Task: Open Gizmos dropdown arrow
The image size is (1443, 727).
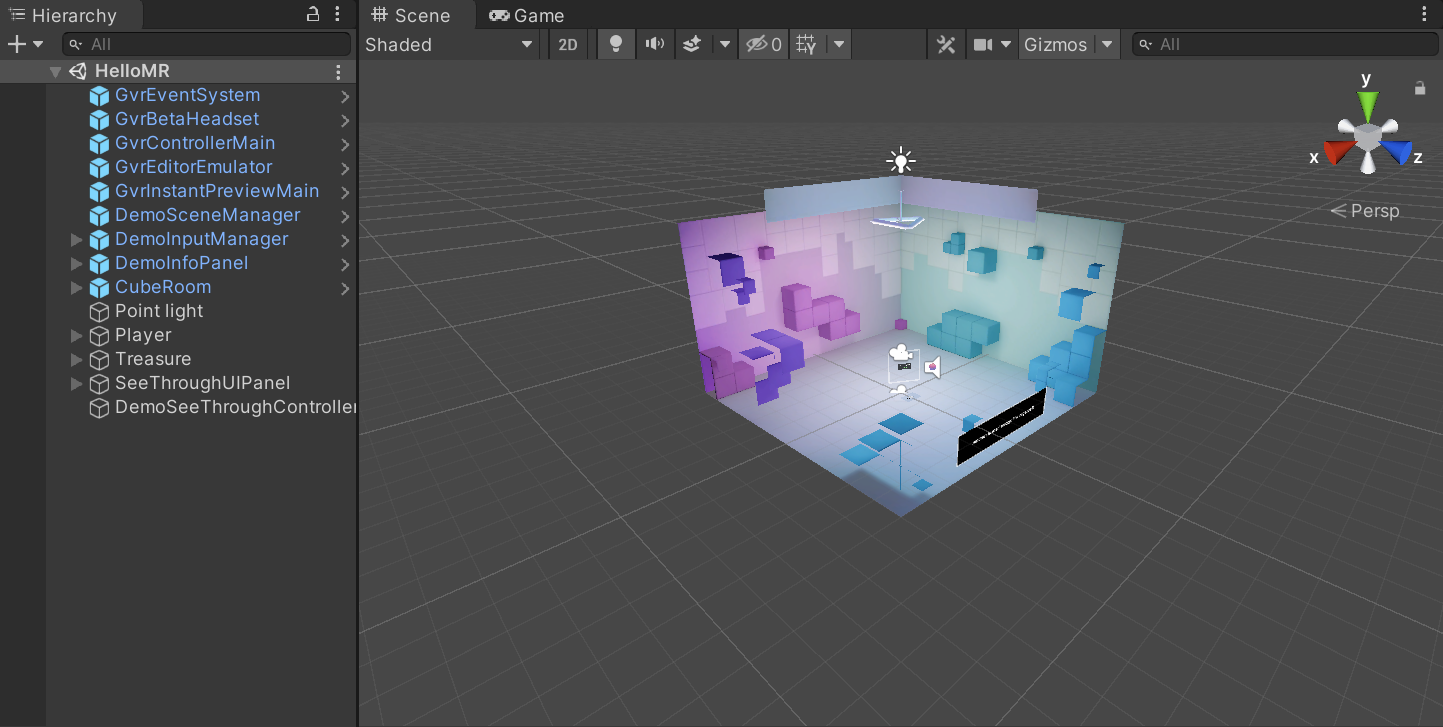Action: (x=1107, y=45)
